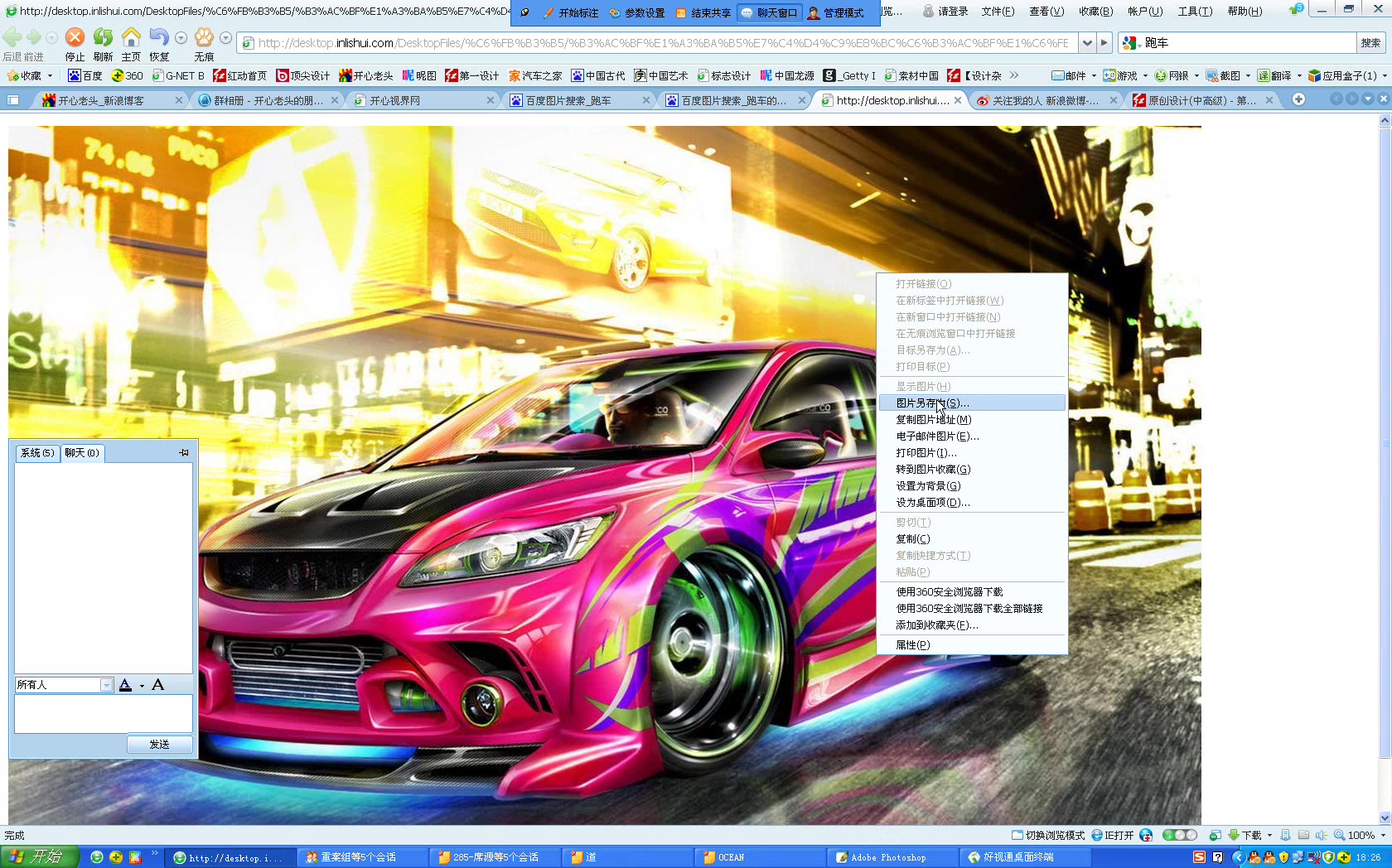The width and height of the screenshot is (1392, 868).
Task: Click the 发送 send button
Action: (159, 744)
